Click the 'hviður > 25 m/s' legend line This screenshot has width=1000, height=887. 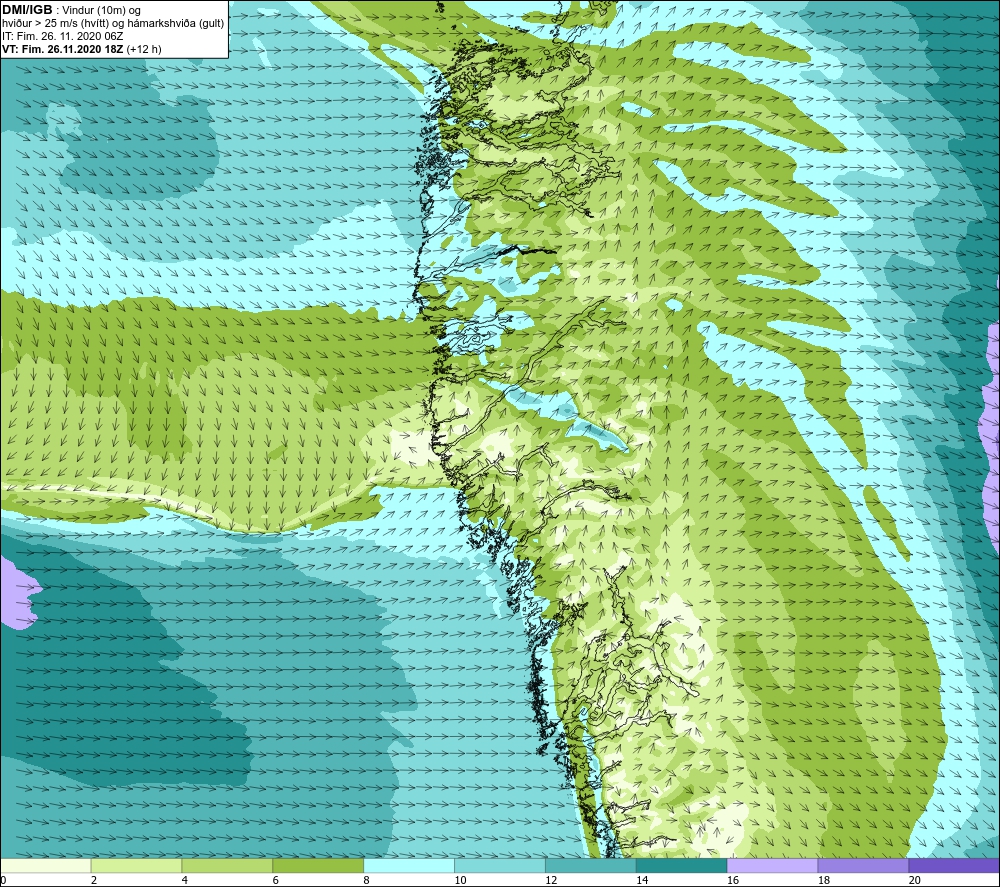coord(113,24)
